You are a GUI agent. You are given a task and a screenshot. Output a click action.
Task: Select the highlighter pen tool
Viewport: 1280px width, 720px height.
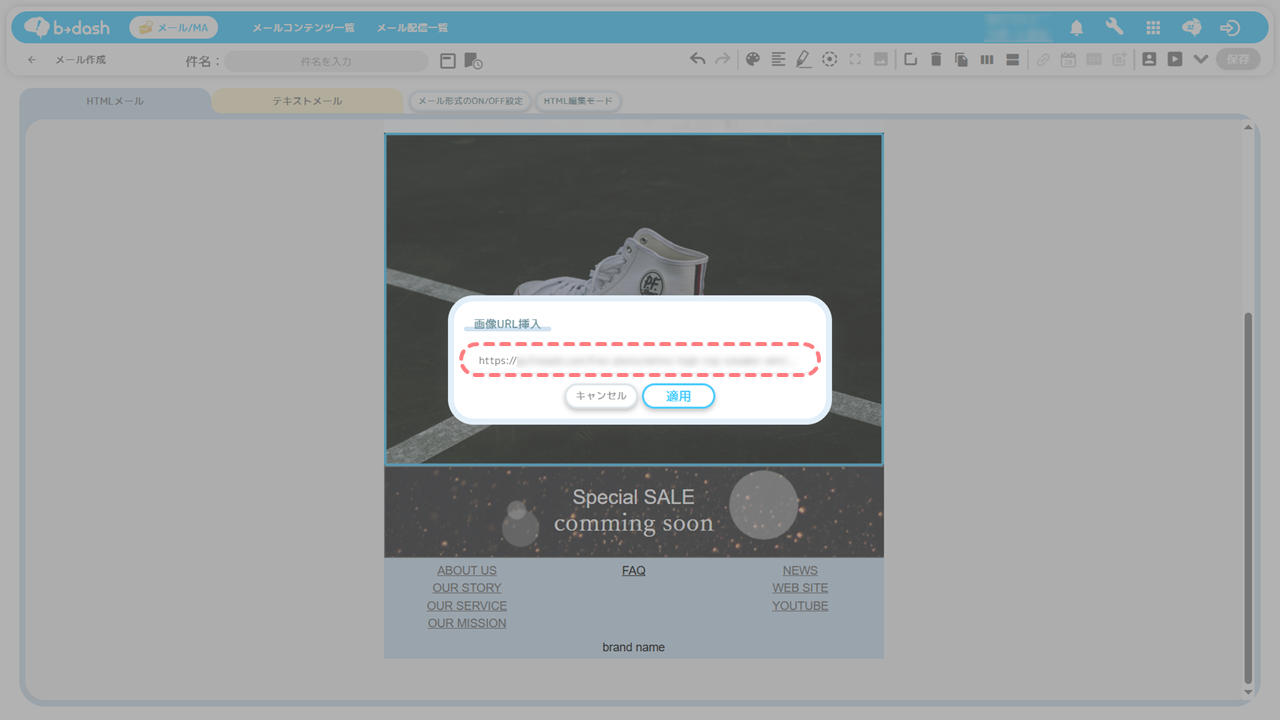click(804, 59)
